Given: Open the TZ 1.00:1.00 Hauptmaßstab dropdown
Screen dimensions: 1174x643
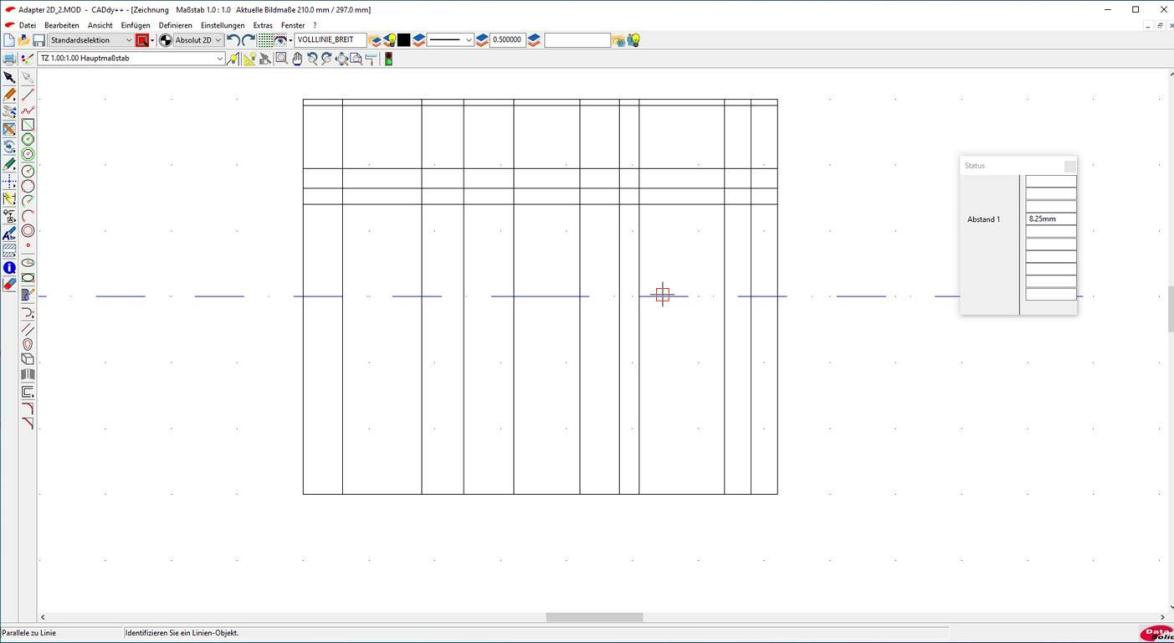Looking at the screenshot, I should point(131,58).
